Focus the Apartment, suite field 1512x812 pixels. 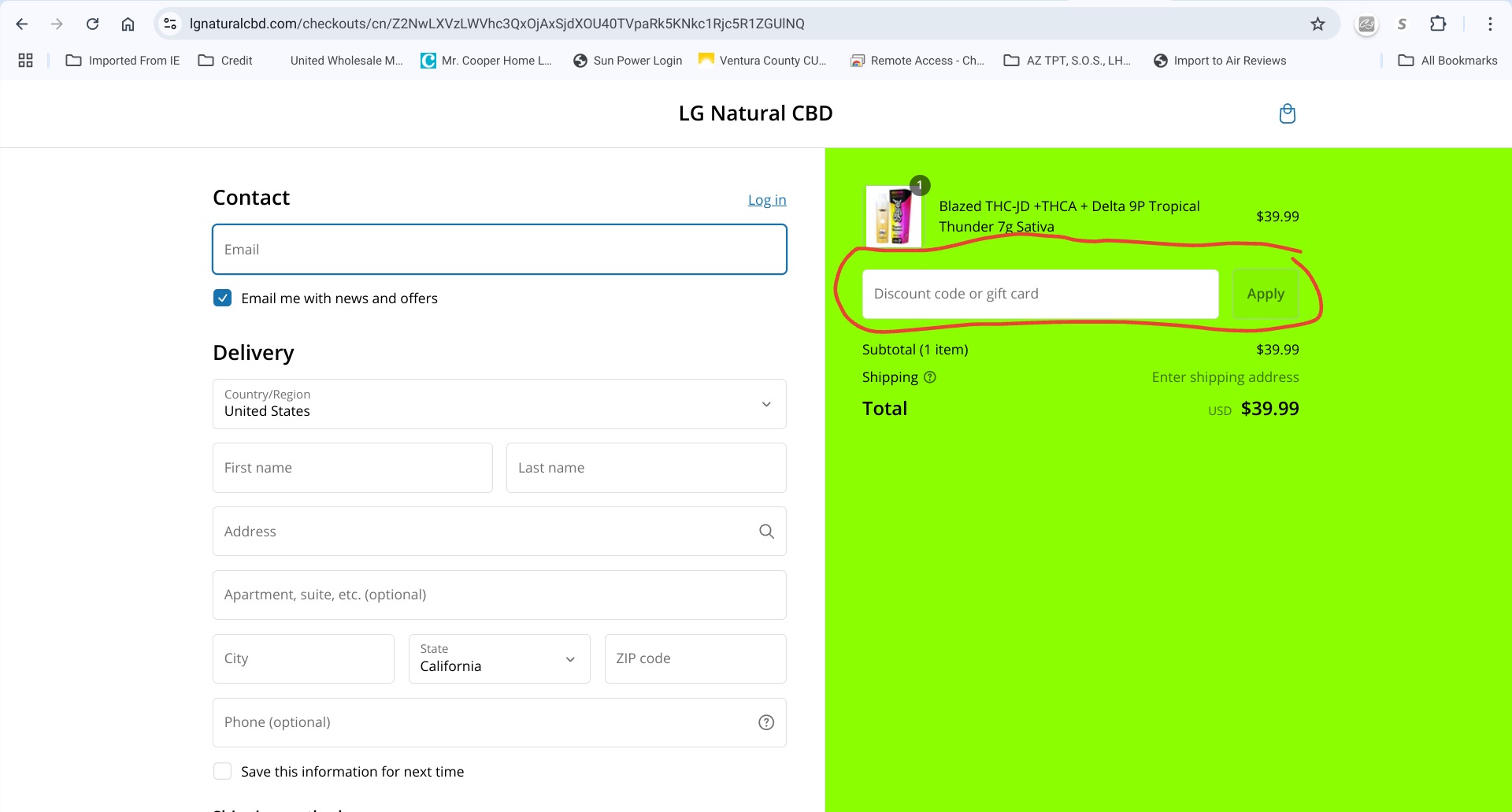click(499, 595)
